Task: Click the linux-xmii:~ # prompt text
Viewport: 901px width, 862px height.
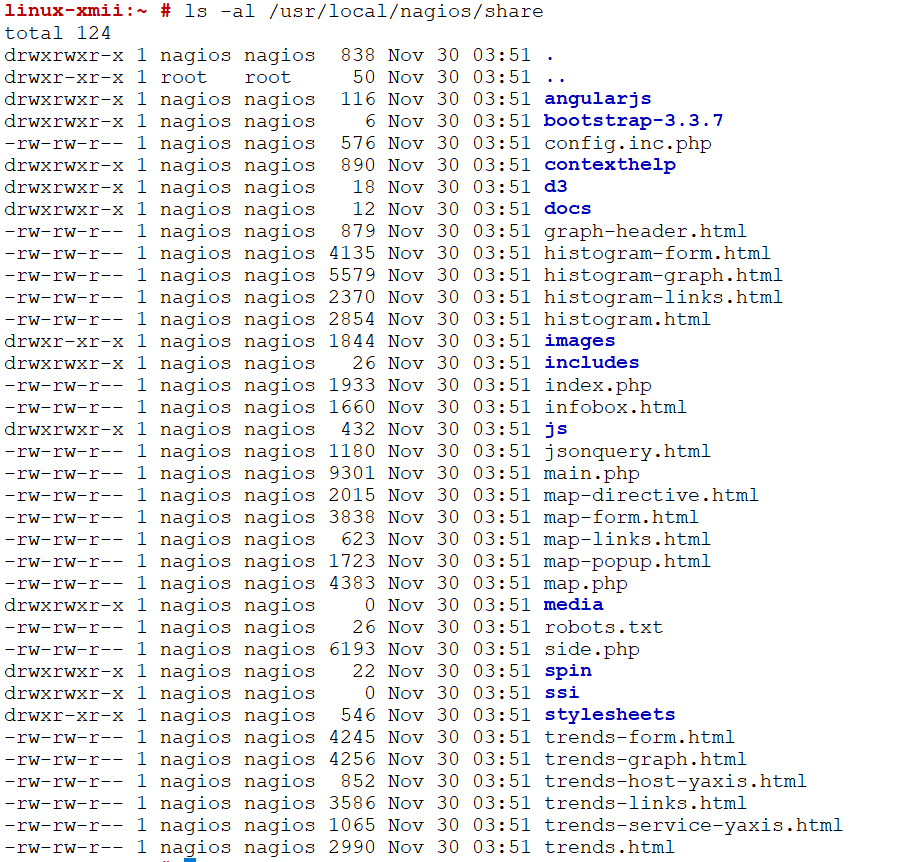Action: pyautogui.click(x=88, y=11)
